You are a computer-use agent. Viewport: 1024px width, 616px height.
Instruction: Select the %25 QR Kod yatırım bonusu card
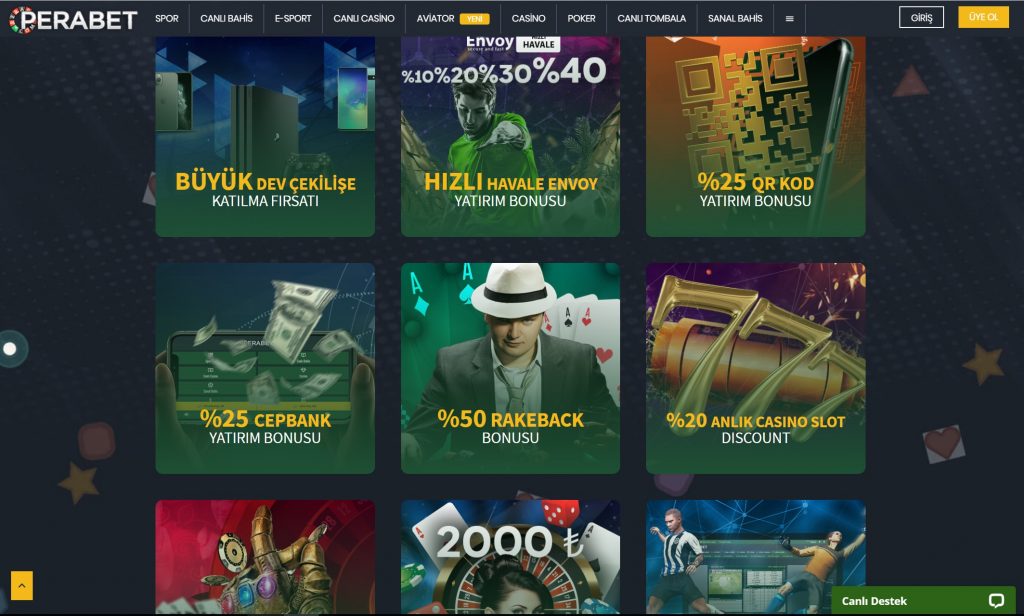click(x=756, y=136)
